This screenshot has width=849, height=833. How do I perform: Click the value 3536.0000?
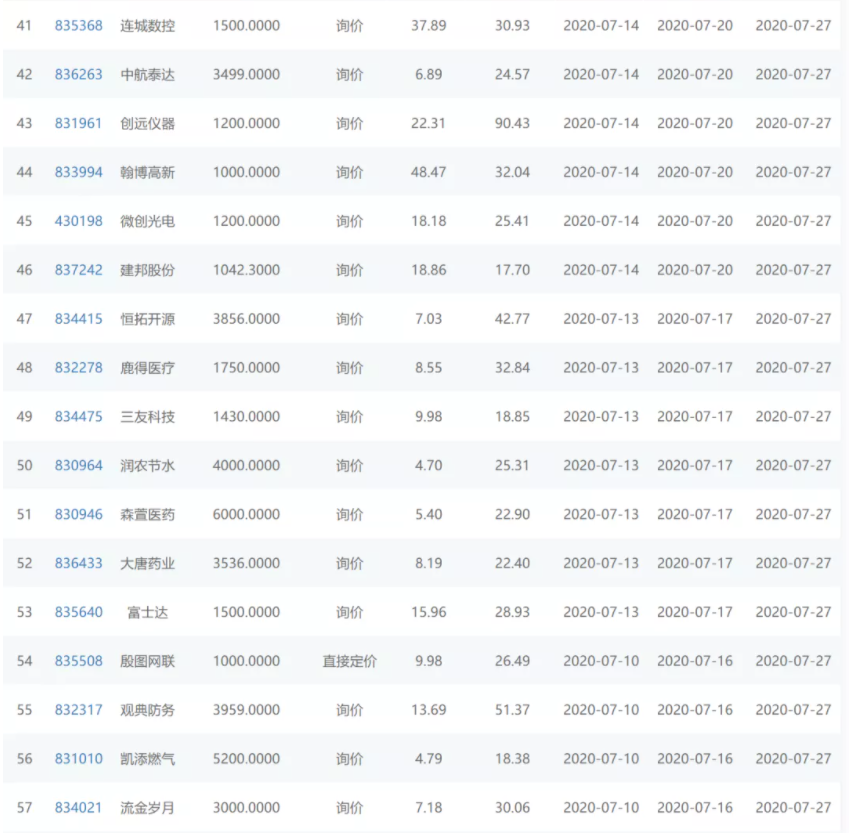[246, 563]
